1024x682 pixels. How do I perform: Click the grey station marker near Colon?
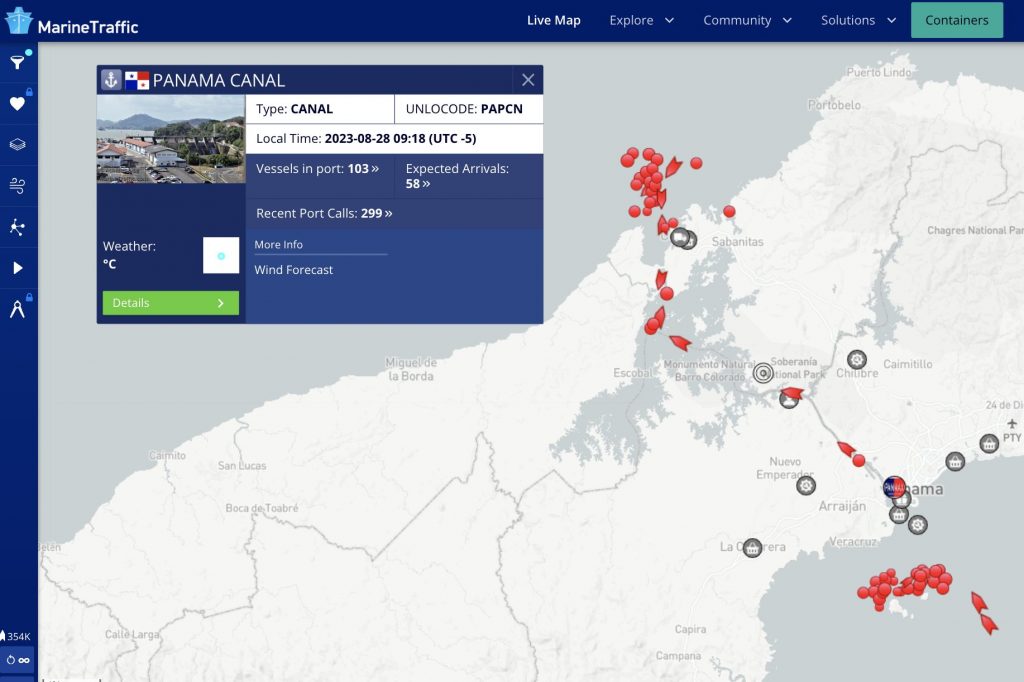pyautogui.click(x=680, y=238)
